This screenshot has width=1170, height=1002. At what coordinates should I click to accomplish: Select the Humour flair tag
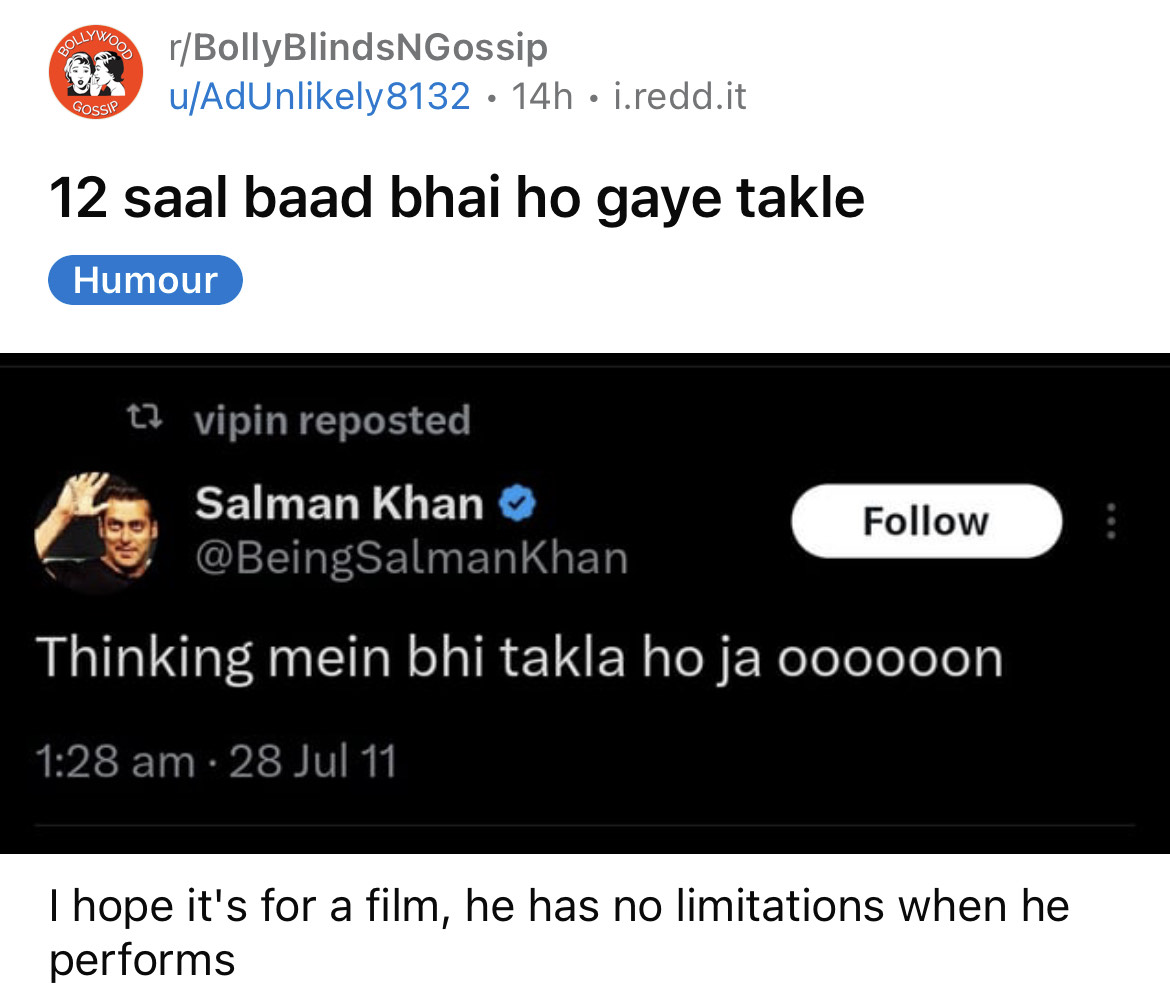tap(145, 280)
